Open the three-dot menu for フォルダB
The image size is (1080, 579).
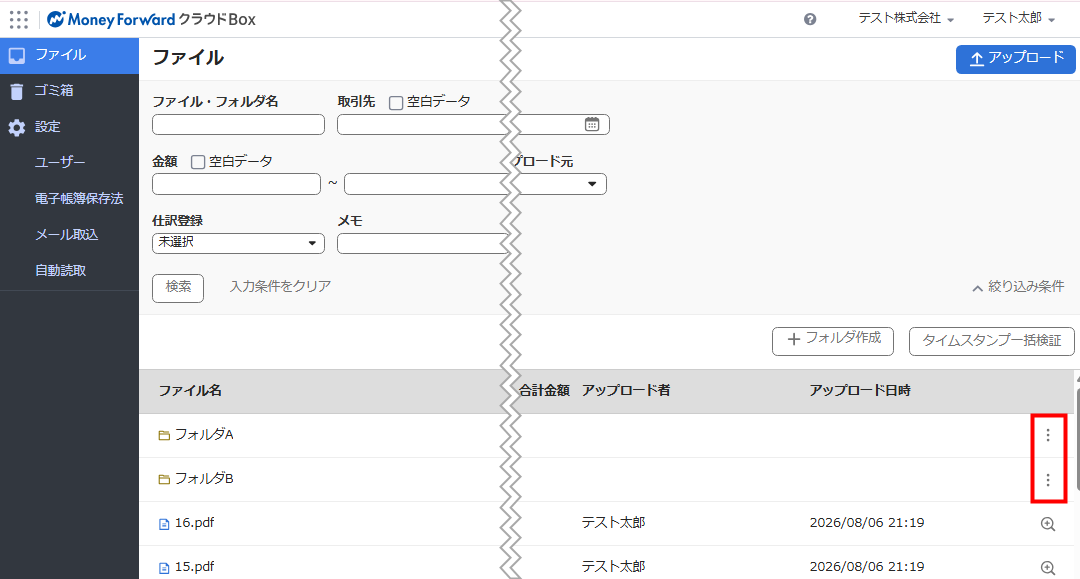point(1048,480)
